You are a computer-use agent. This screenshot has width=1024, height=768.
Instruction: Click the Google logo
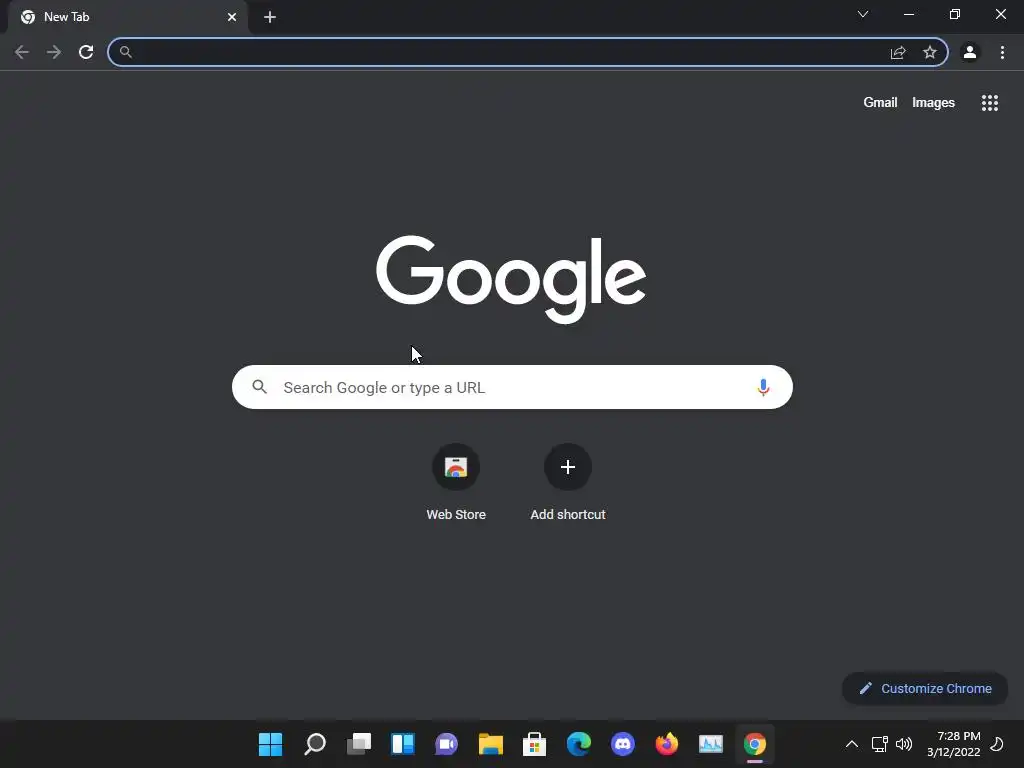coord(511,279)
